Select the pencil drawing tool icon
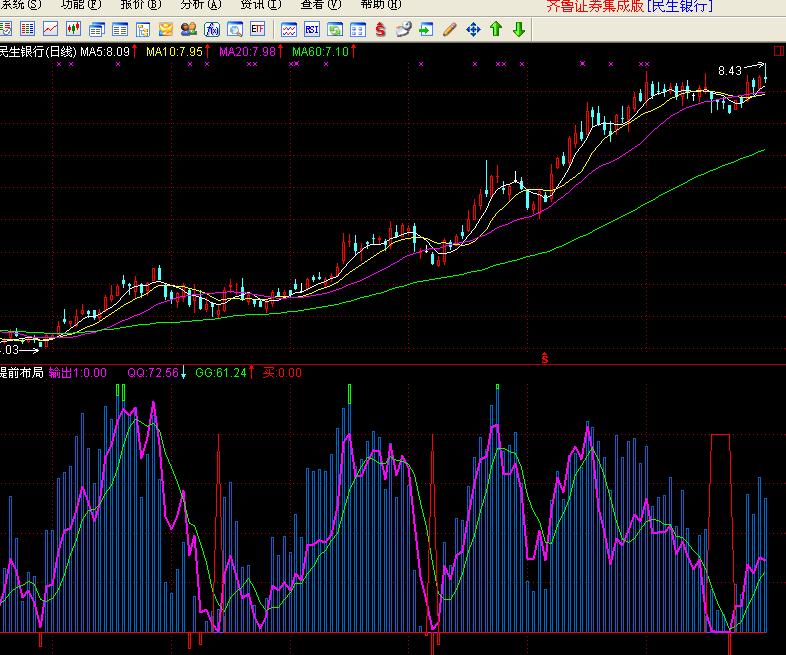Screen dimensions: 786x655 (x=450, y=30)
